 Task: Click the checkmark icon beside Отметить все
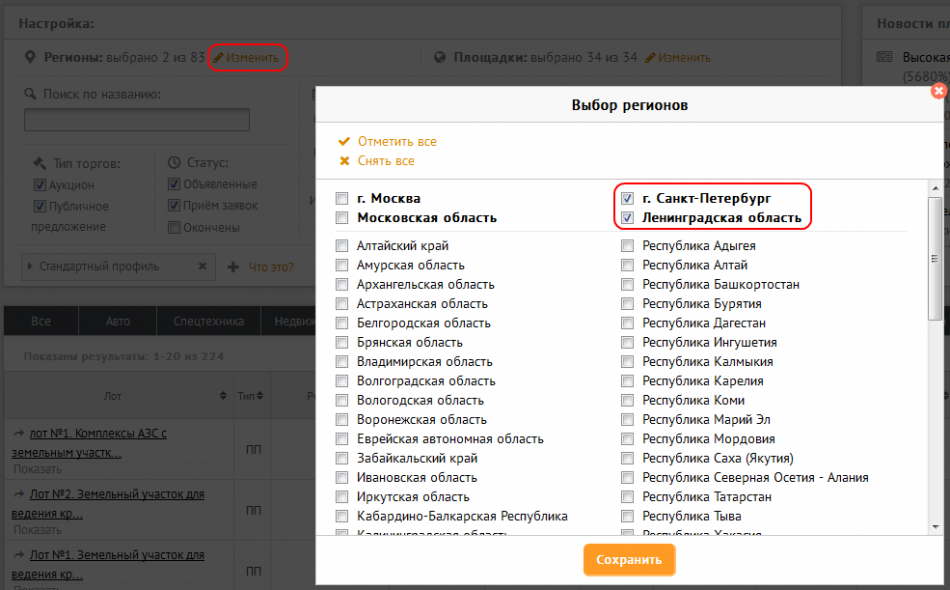click(x=344, y=141)
